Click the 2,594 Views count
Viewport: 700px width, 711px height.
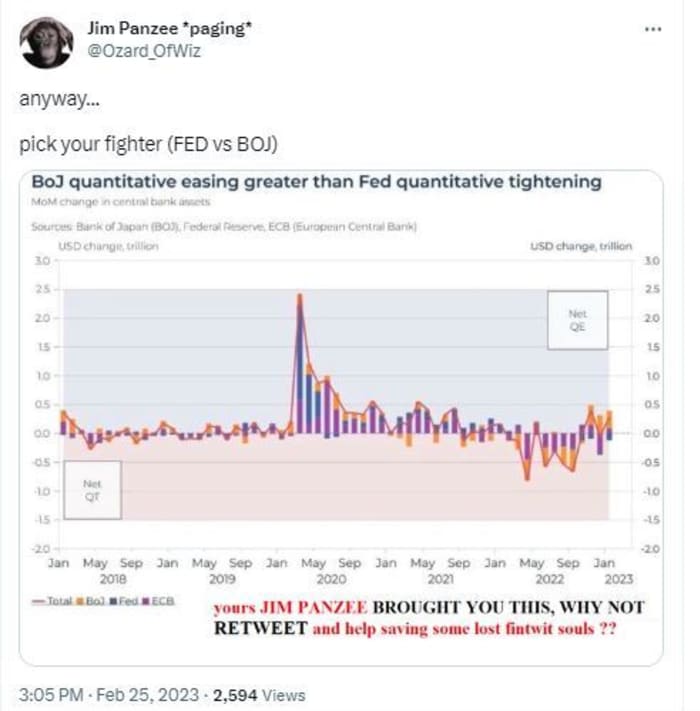pos(259,695)
